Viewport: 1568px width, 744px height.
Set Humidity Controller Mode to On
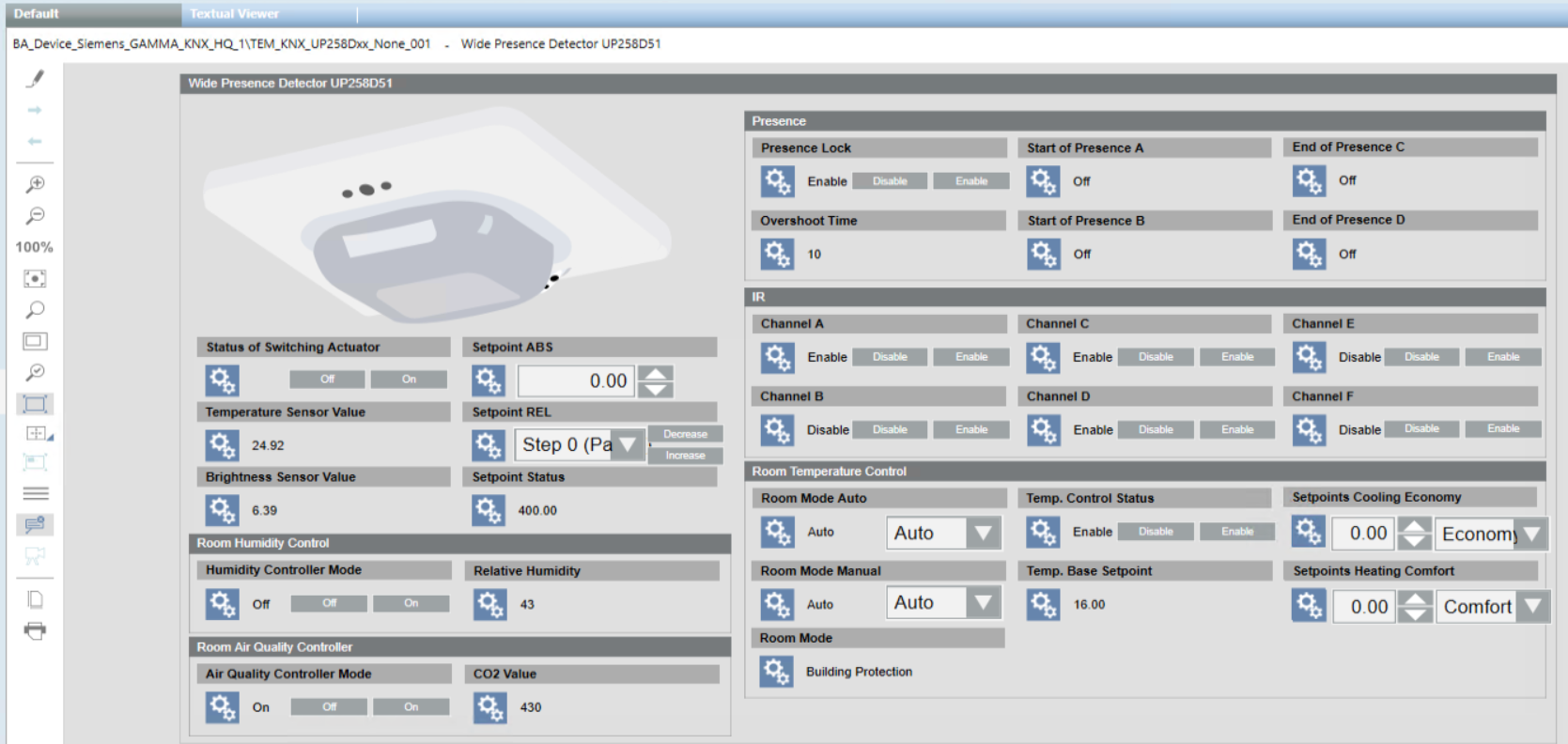coord(411,603)
